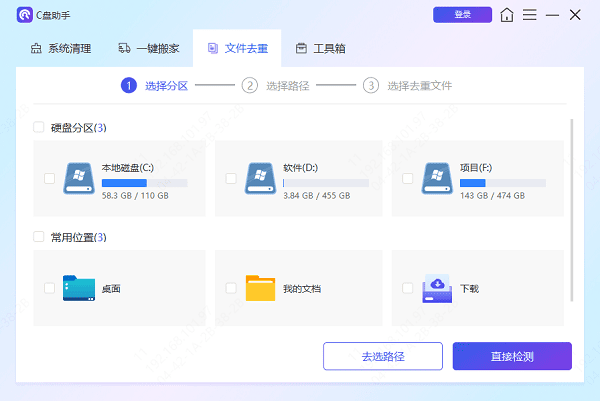Click the C盘助手 app logo icon

coord(24,15)
